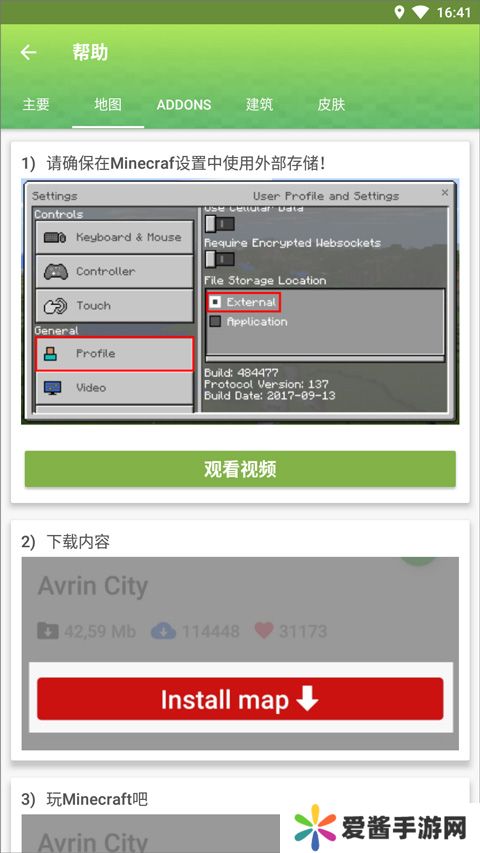Viewport: 480px width, 853px height.
Task: Toggle the Use Cellular Data switch
Action: click(219, 223)
